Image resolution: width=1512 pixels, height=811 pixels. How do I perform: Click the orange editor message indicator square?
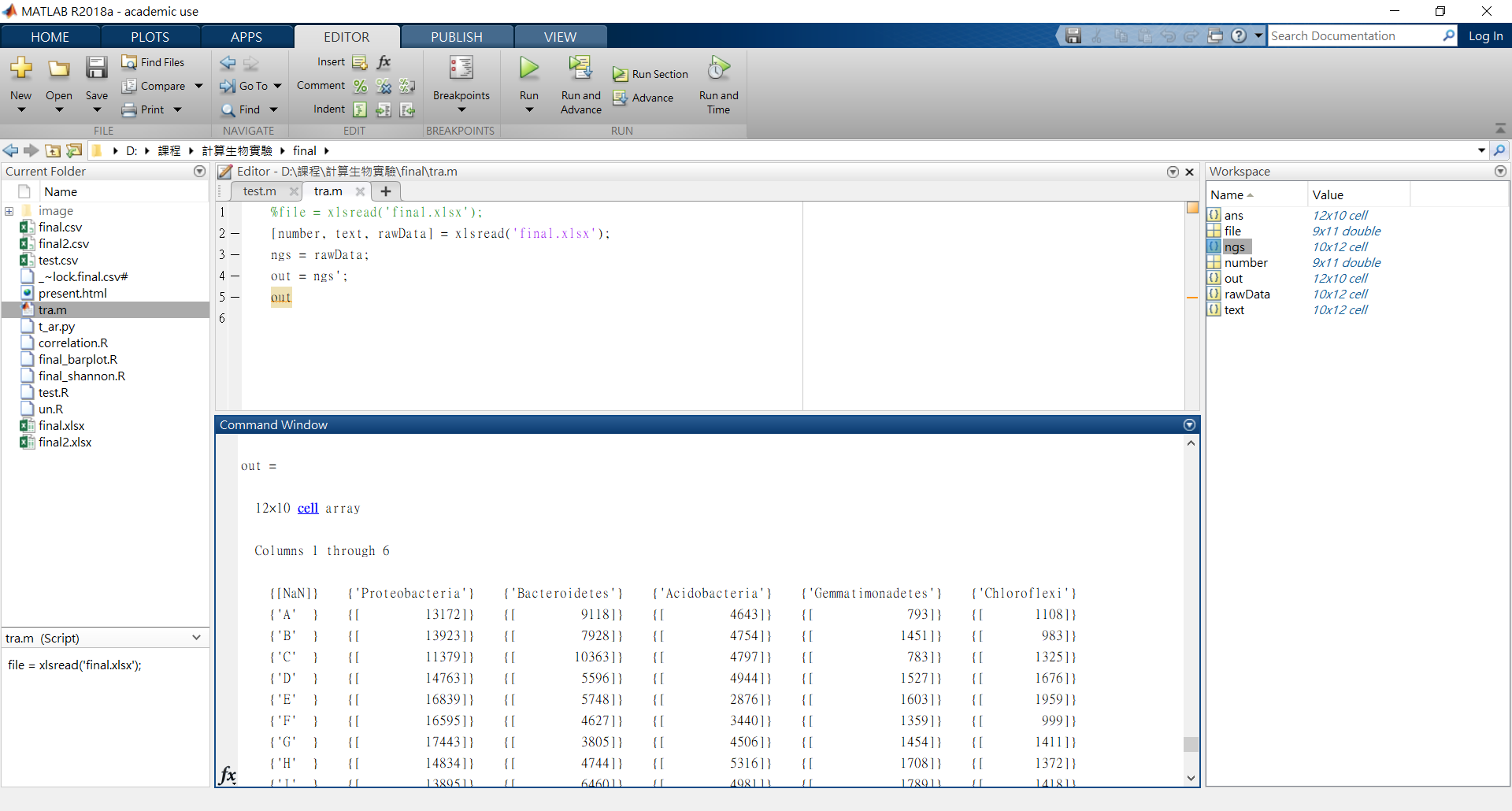tap(1192, 208)
